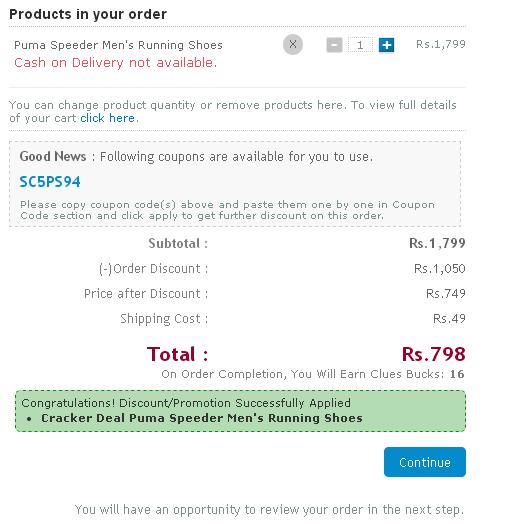
Task: Click the Subtotal amount Rs.1,799
Action: [437, 243]
